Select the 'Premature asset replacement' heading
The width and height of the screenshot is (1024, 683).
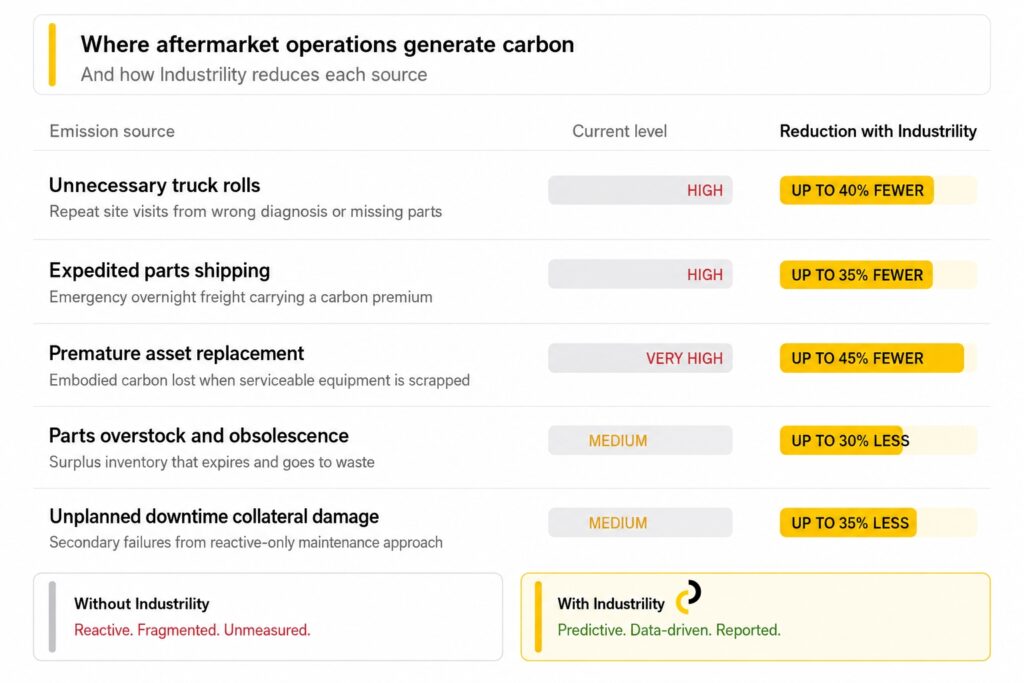tap(176, 353)
